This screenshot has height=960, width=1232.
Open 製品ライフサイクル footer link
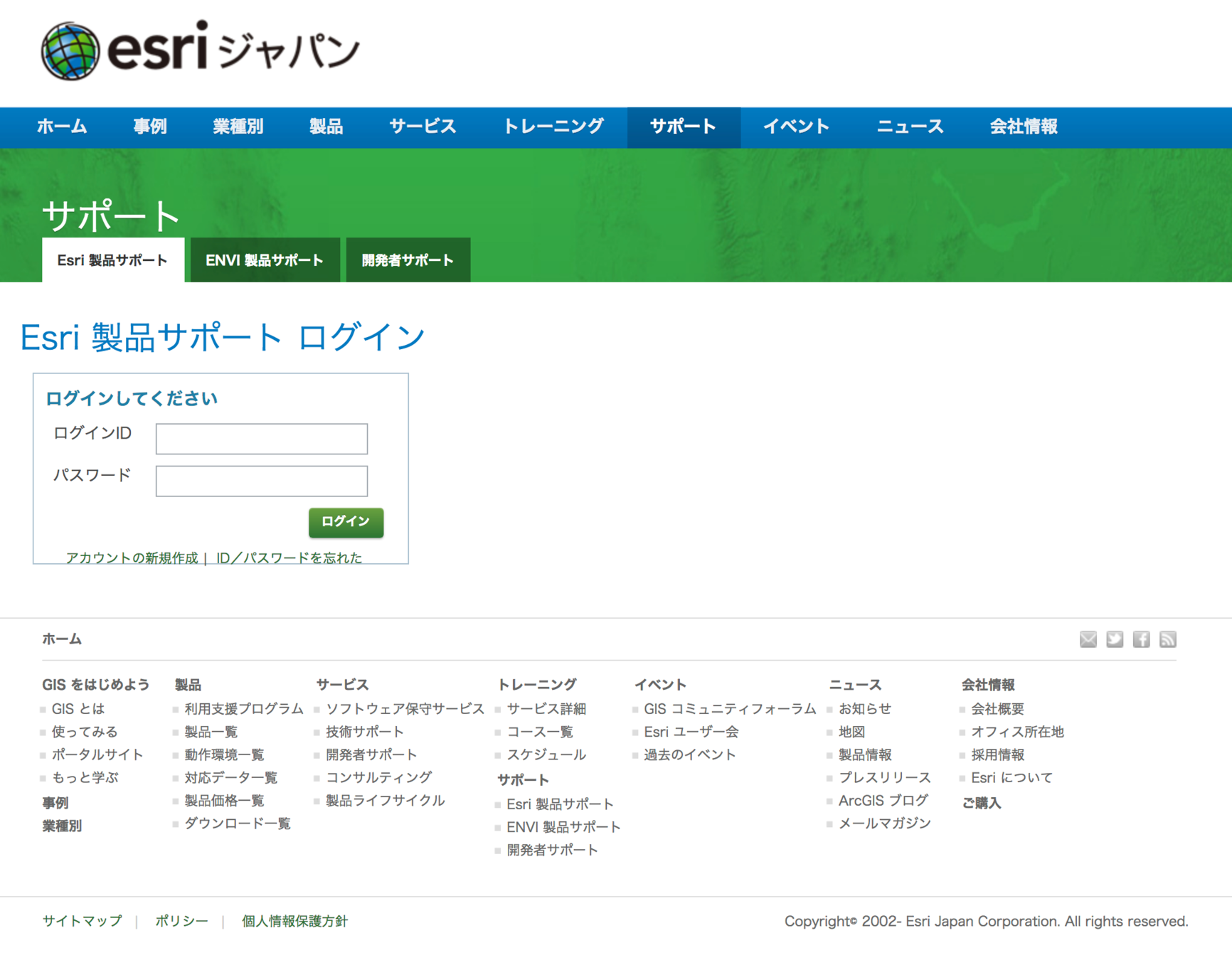tap(385, 800)
